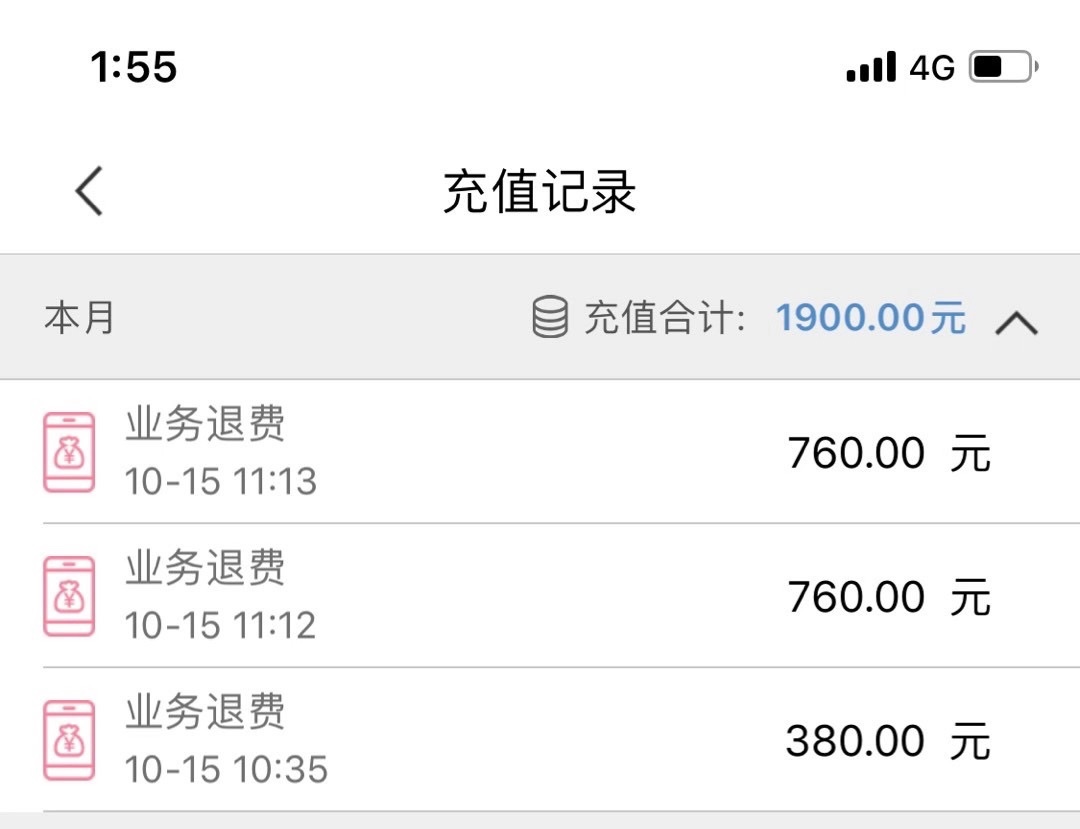The image size is (1080, 829).
Task: Tap the refund icon for 10-15 10:35
Action: pyautogui.click(x=69, y=740)
